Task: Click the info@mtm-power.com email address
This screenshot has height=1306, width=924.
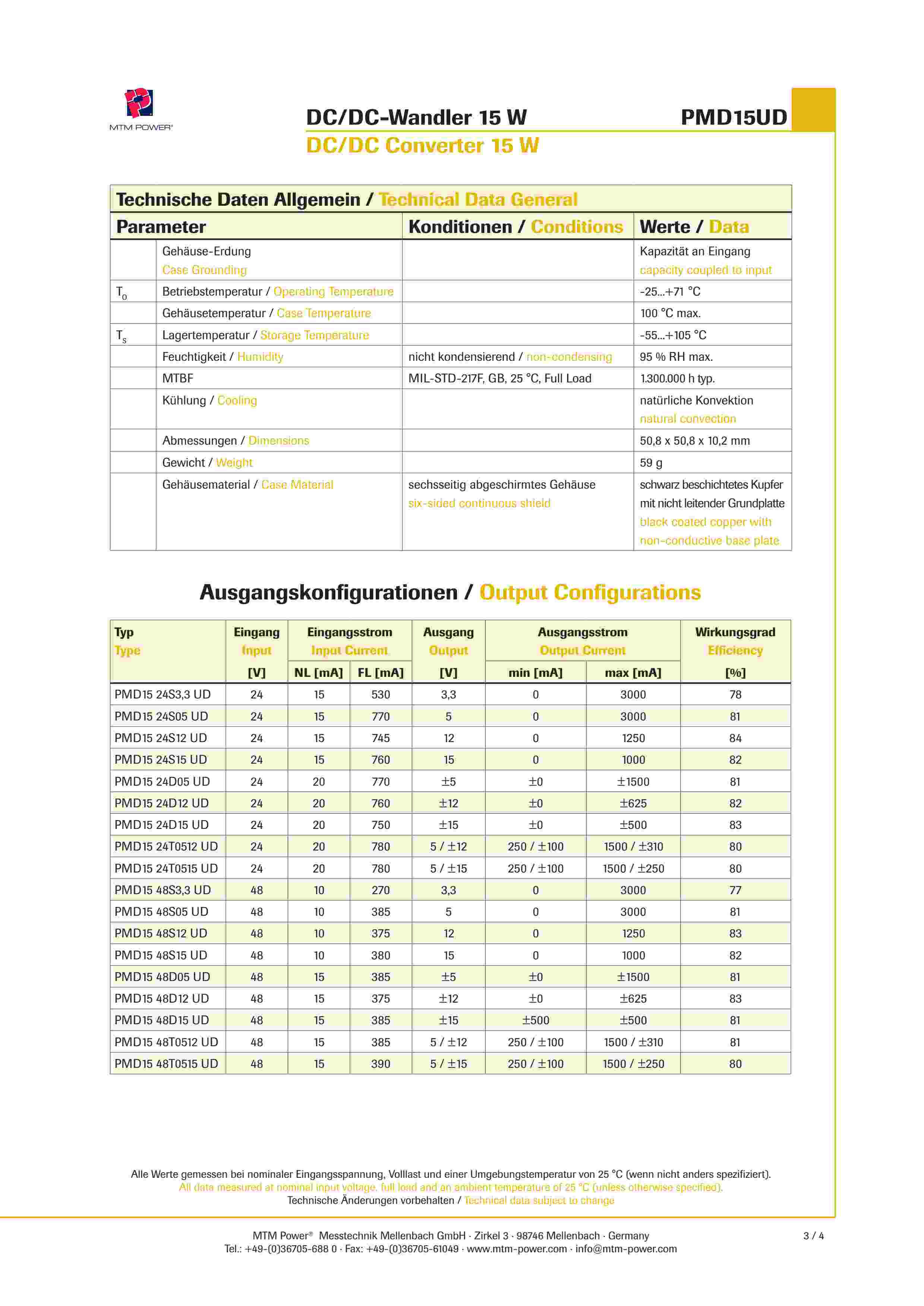Action: coord(626,1249)
